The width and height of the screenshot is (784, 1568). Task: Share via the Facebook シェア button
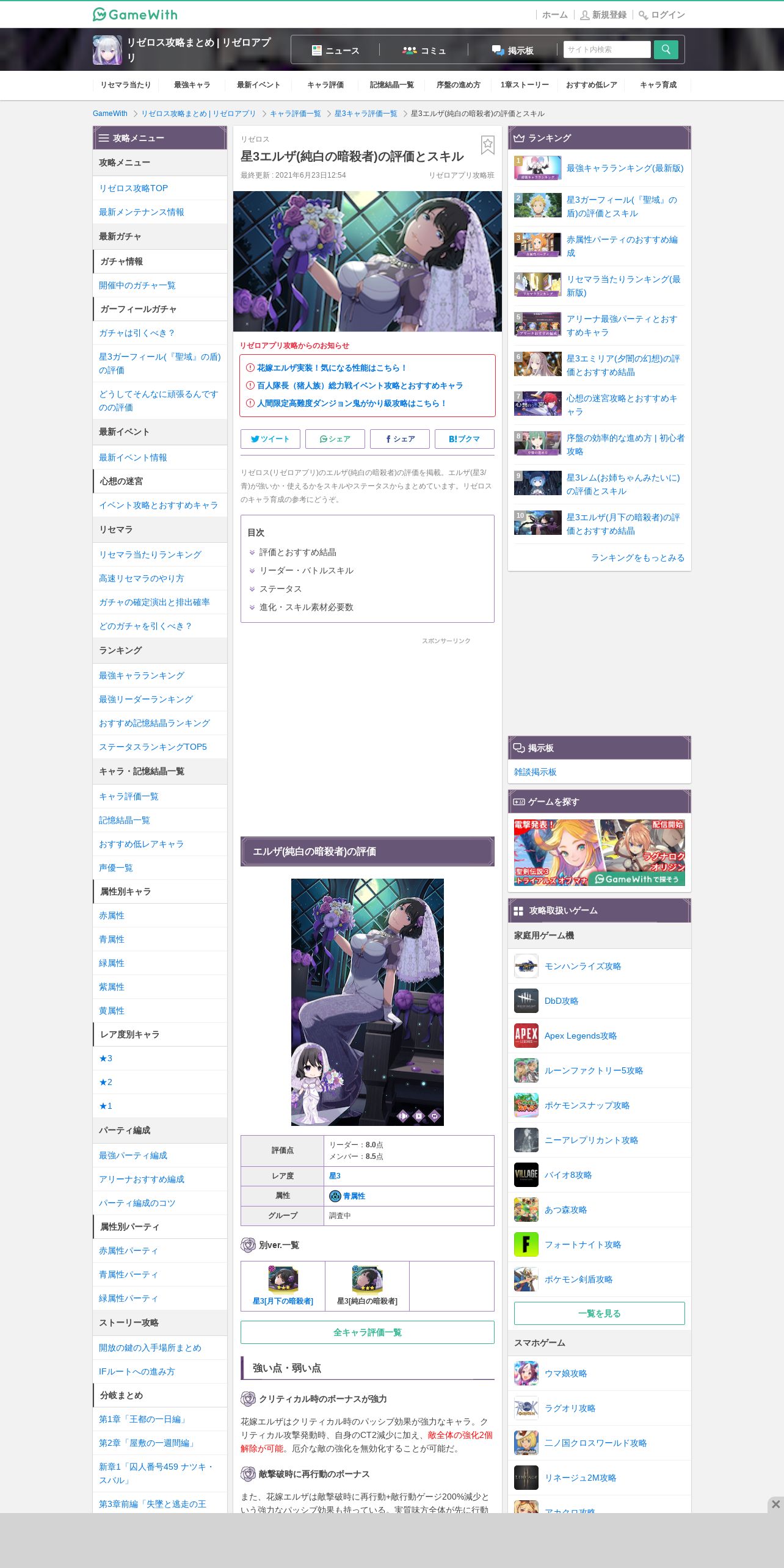pyautogui.click(x=400, y=438)
